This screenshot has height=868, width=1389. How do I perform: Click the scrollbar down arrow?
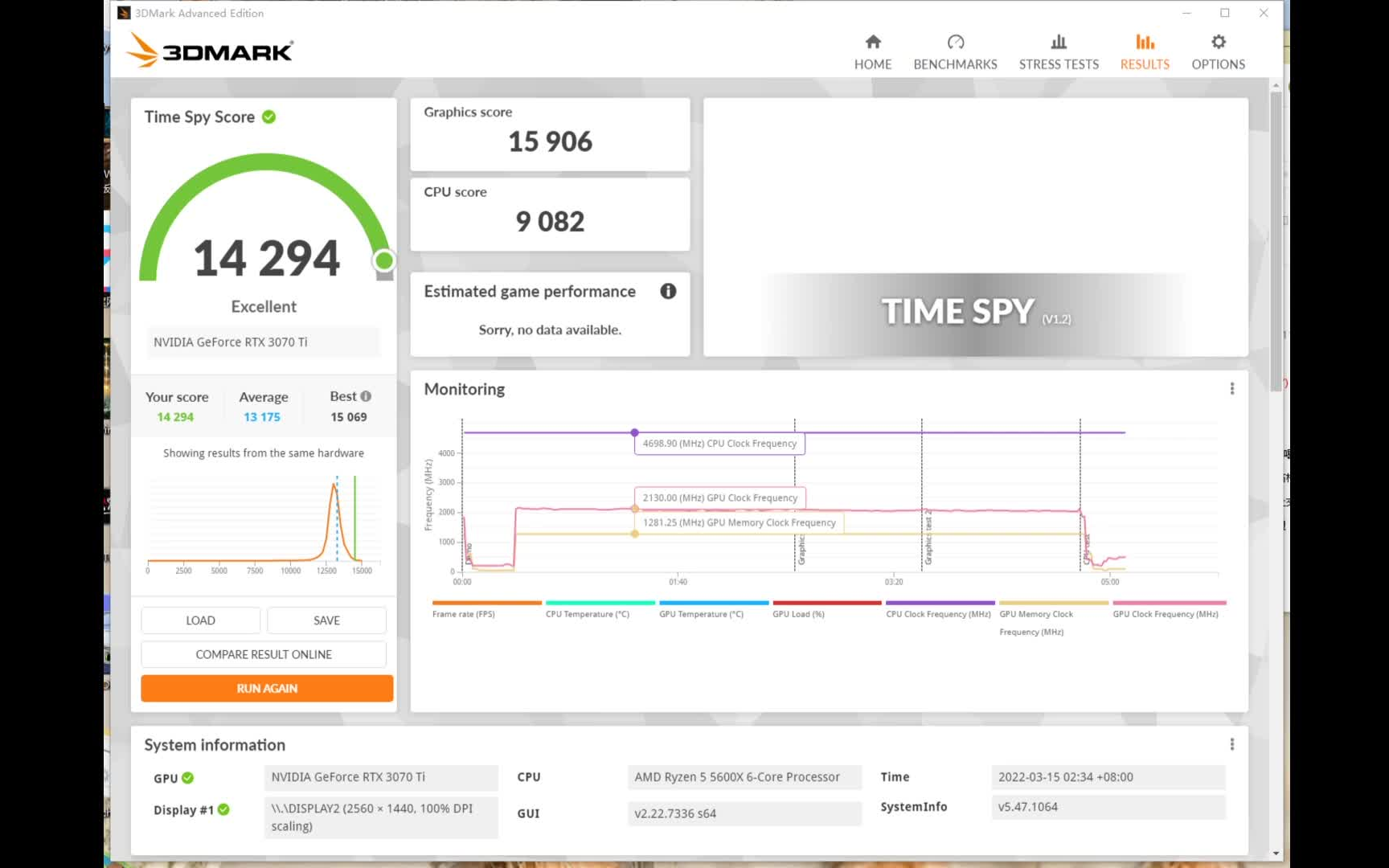tap(1276, 854)
